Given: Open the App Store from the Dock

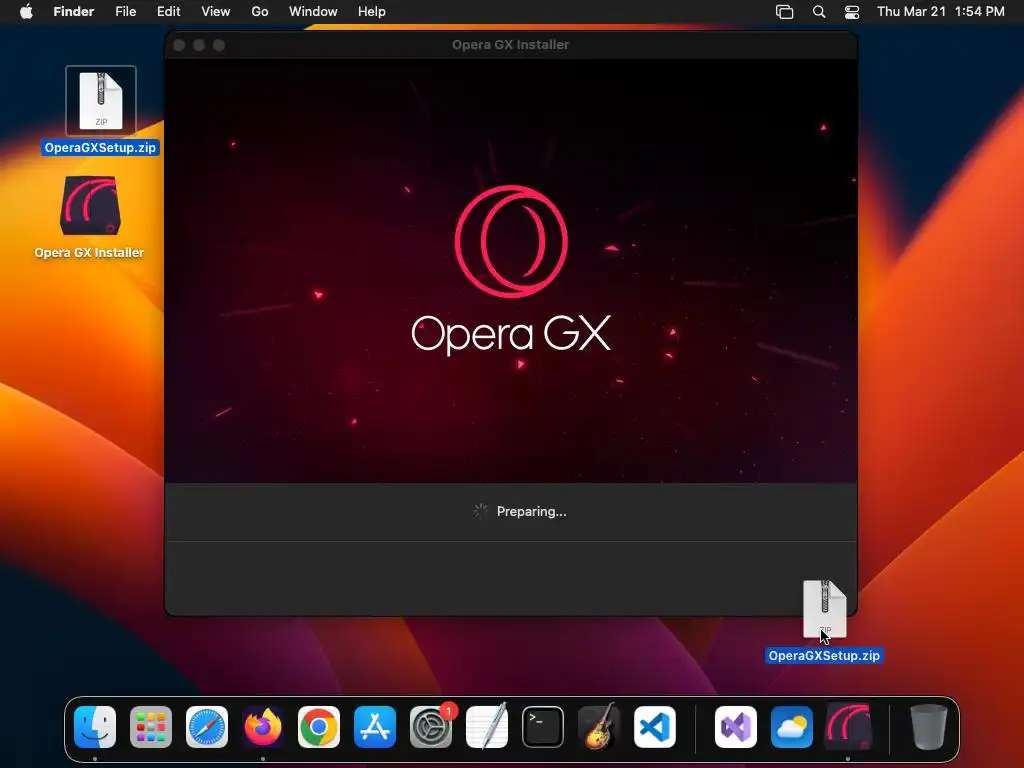Looking at the screenshot, I should click(x=375, y=726).
